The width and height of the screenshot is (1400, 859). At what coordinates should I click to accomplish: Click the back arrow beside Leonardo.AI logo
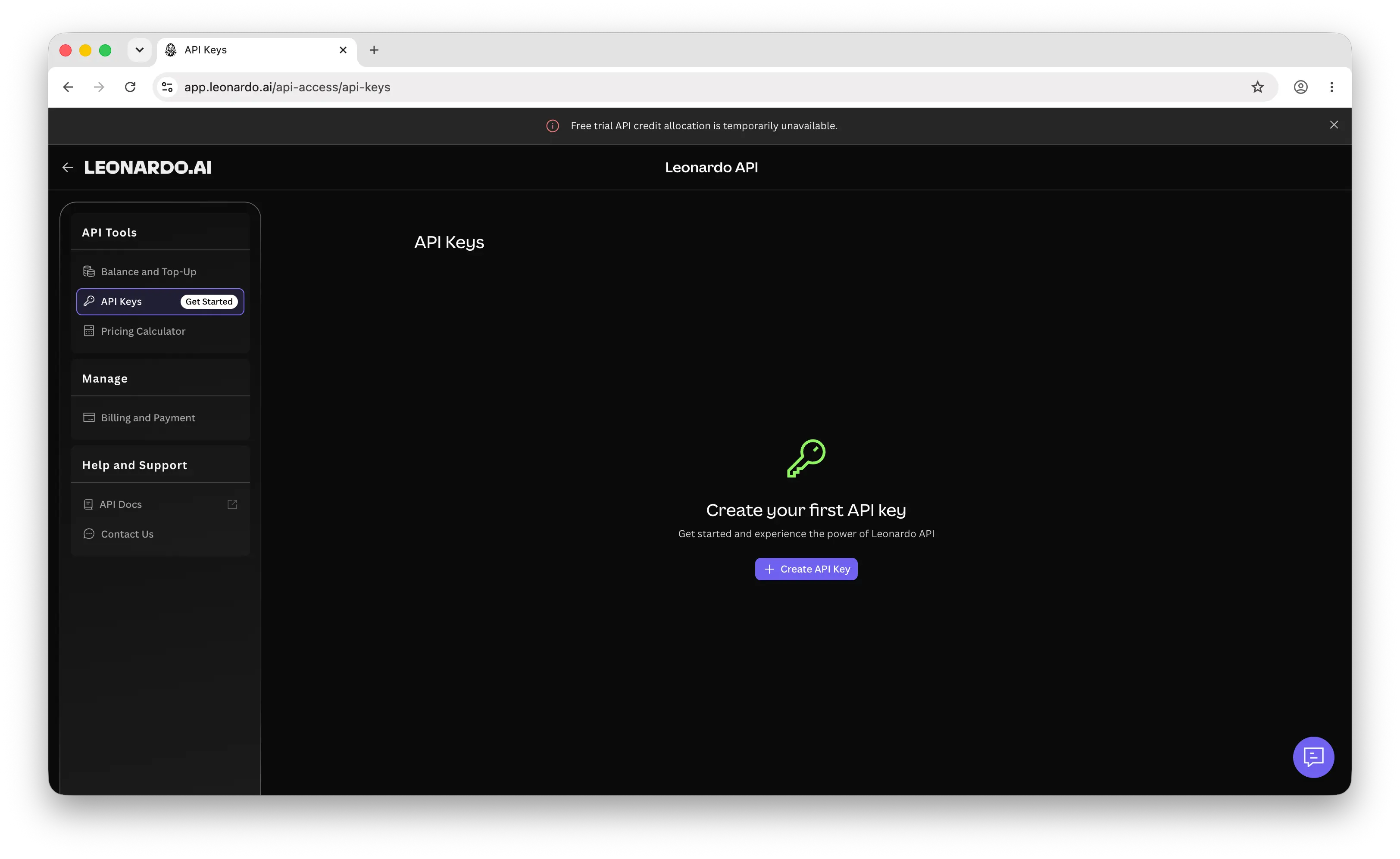point(68,167)
